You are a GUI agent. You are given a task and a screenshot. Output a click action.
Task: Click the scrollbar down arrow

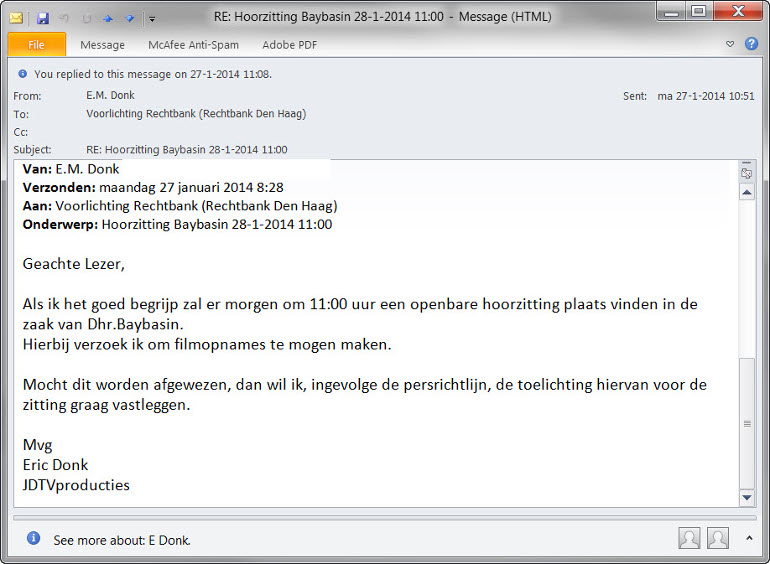coord(747,498)
